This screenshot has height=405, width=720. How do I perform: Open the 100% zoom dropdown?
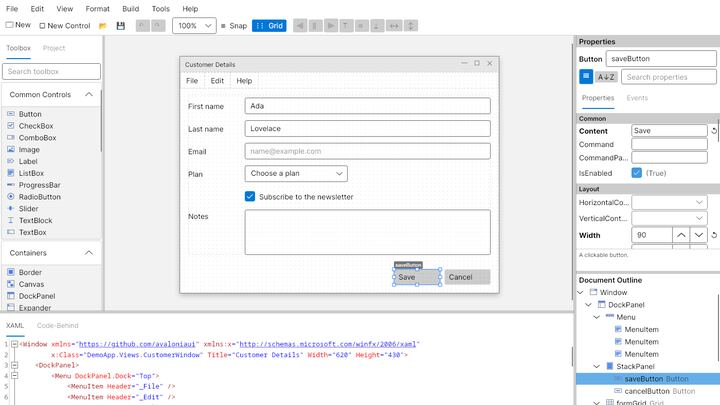(x=194, y=26)
